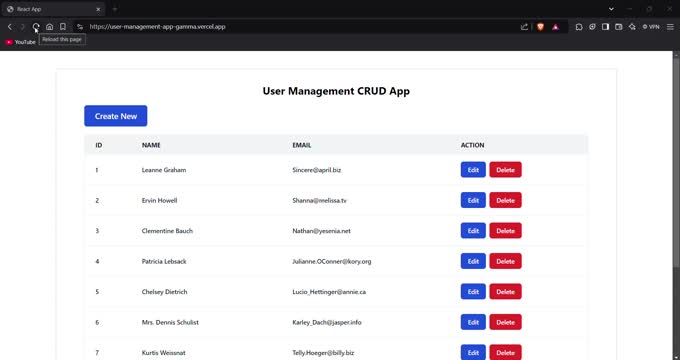Viewport: 680px width, 360px height.
Task: Select the name Chelsey Dietrich
Action: [x=164, y=292]
